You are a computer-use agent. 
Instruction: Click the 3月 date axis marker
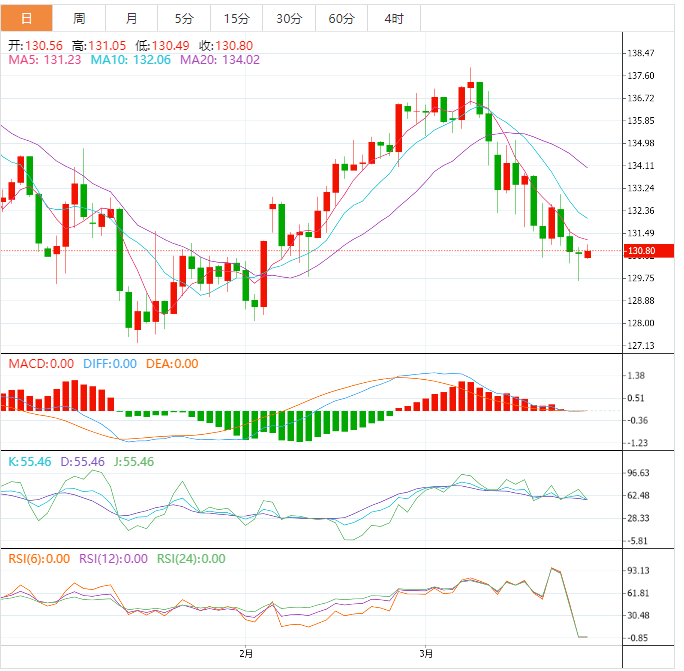(x=427, y=653)
